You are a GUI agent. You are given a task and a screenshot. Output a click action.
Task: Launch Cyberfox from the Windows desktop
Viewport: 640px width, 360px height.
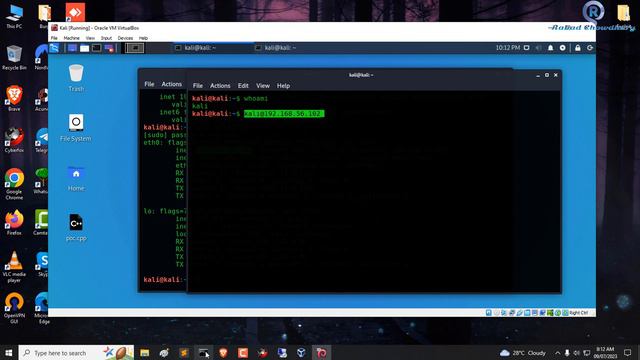point(14,140)
